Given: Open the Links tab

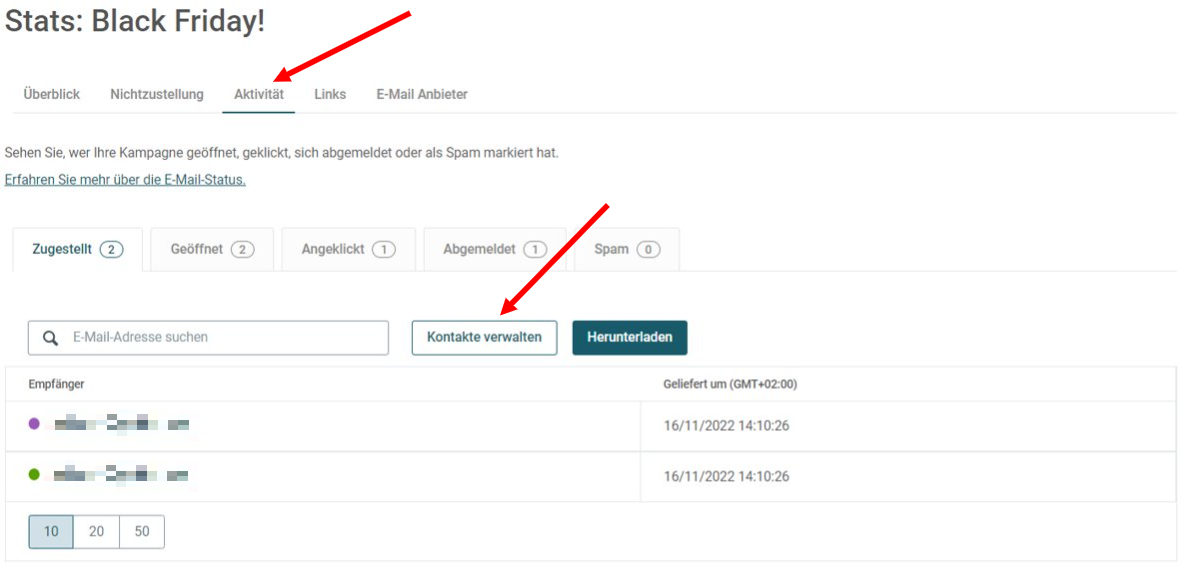Looking at the screenshot, I should point(330,94).
